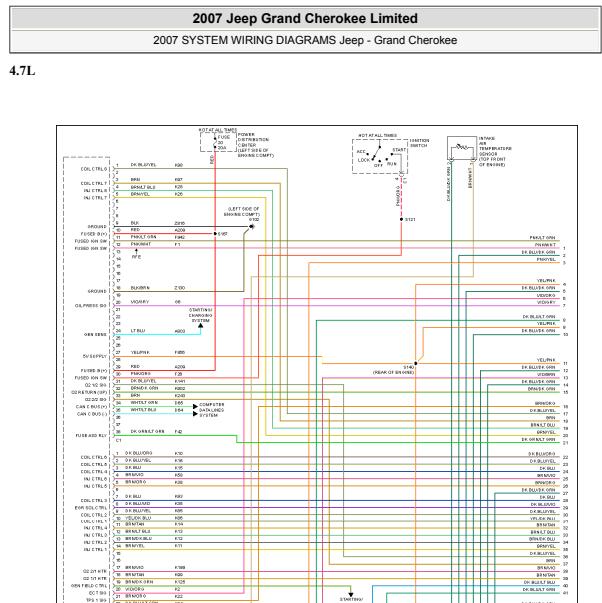This screenshot has width=602, height=603.
Task: Click the 'O2 RETURN (UP)' pin label
Action: [89, 393]
